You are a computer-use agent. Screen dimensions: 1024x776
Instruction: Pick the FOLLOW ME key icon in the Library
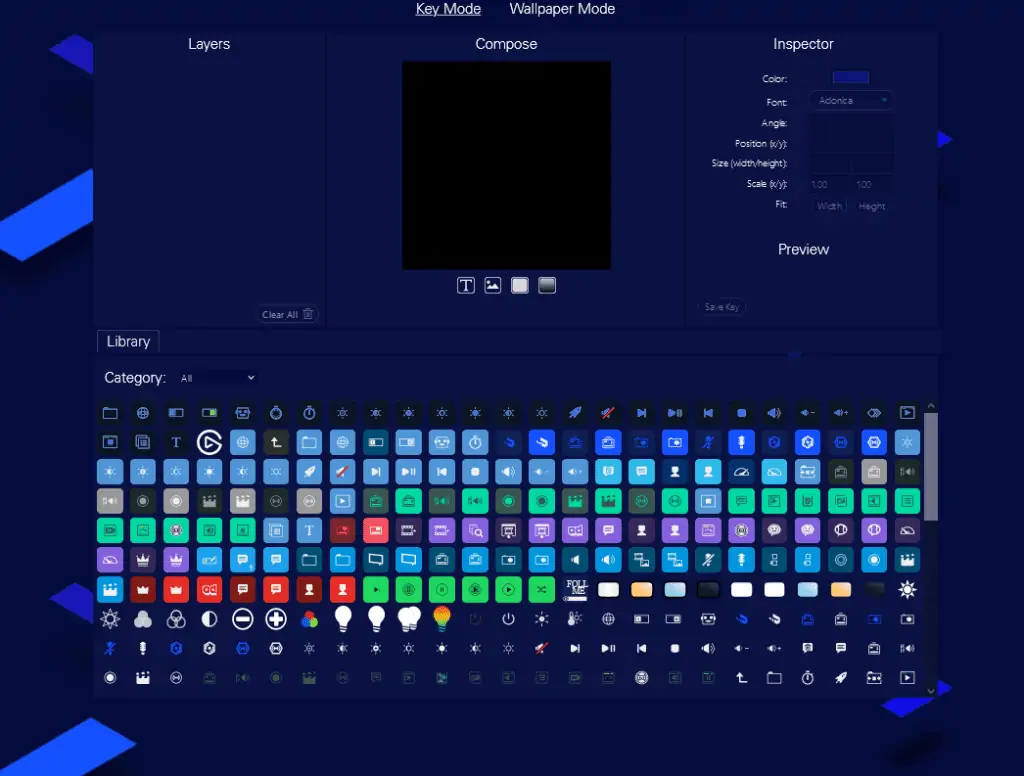[x=575, y=589]
